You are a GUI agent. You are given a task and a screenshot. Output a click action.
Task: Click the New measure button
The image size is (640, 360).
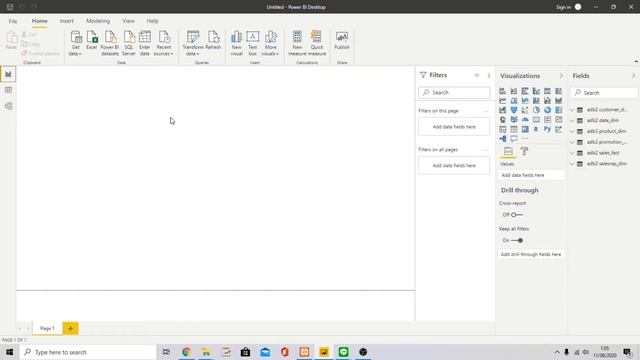(297, 43)
